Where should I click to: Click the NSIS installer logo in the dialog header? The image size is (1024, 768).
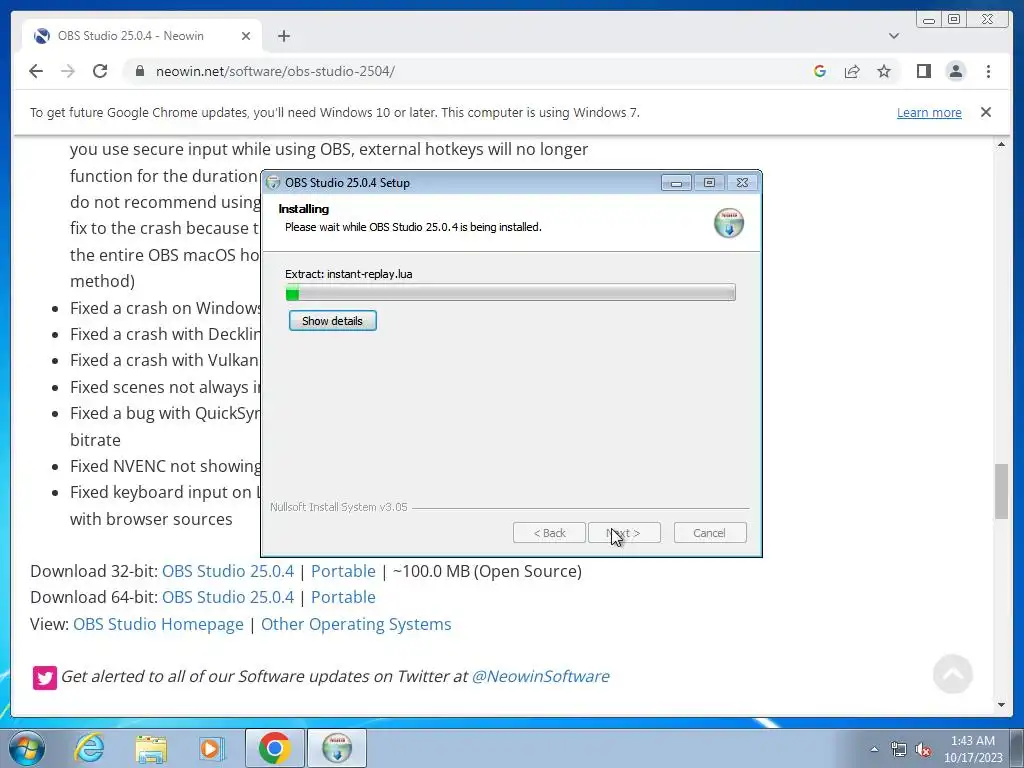point(729,223)
